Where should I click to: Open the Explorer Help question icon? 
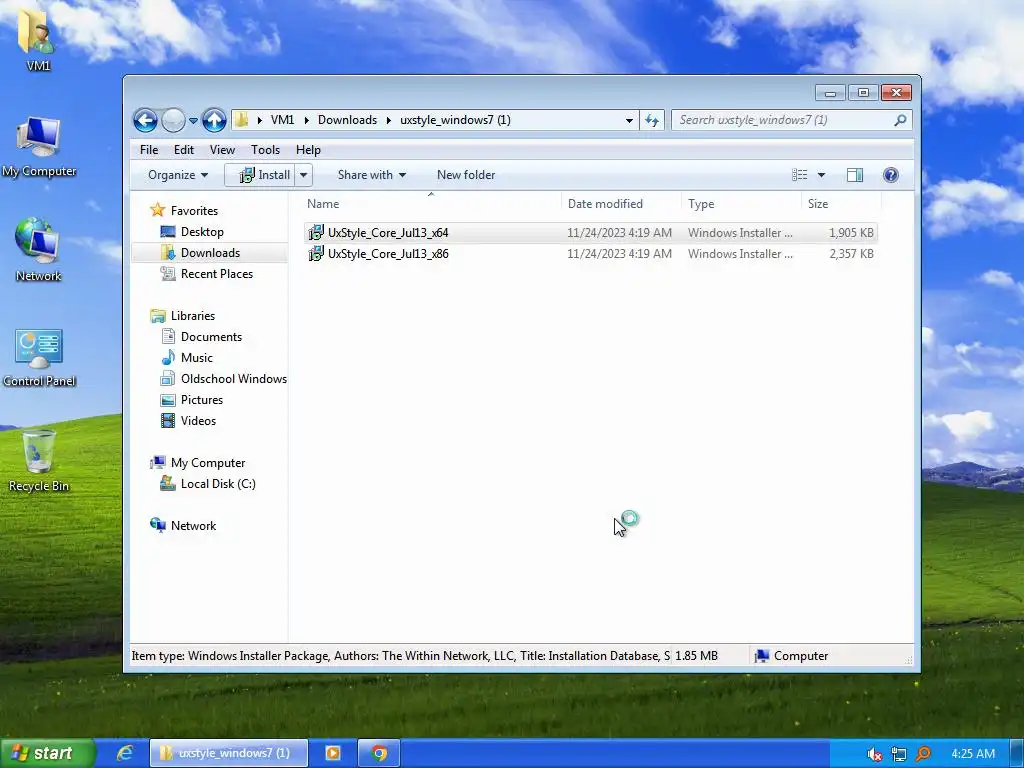(x=891, y=175)
